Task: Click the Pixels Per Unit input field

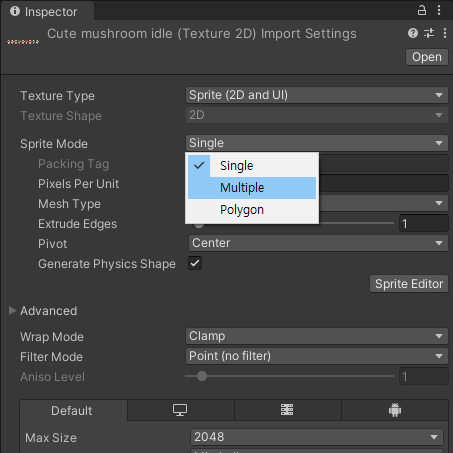Action: (x=383, y=183)
